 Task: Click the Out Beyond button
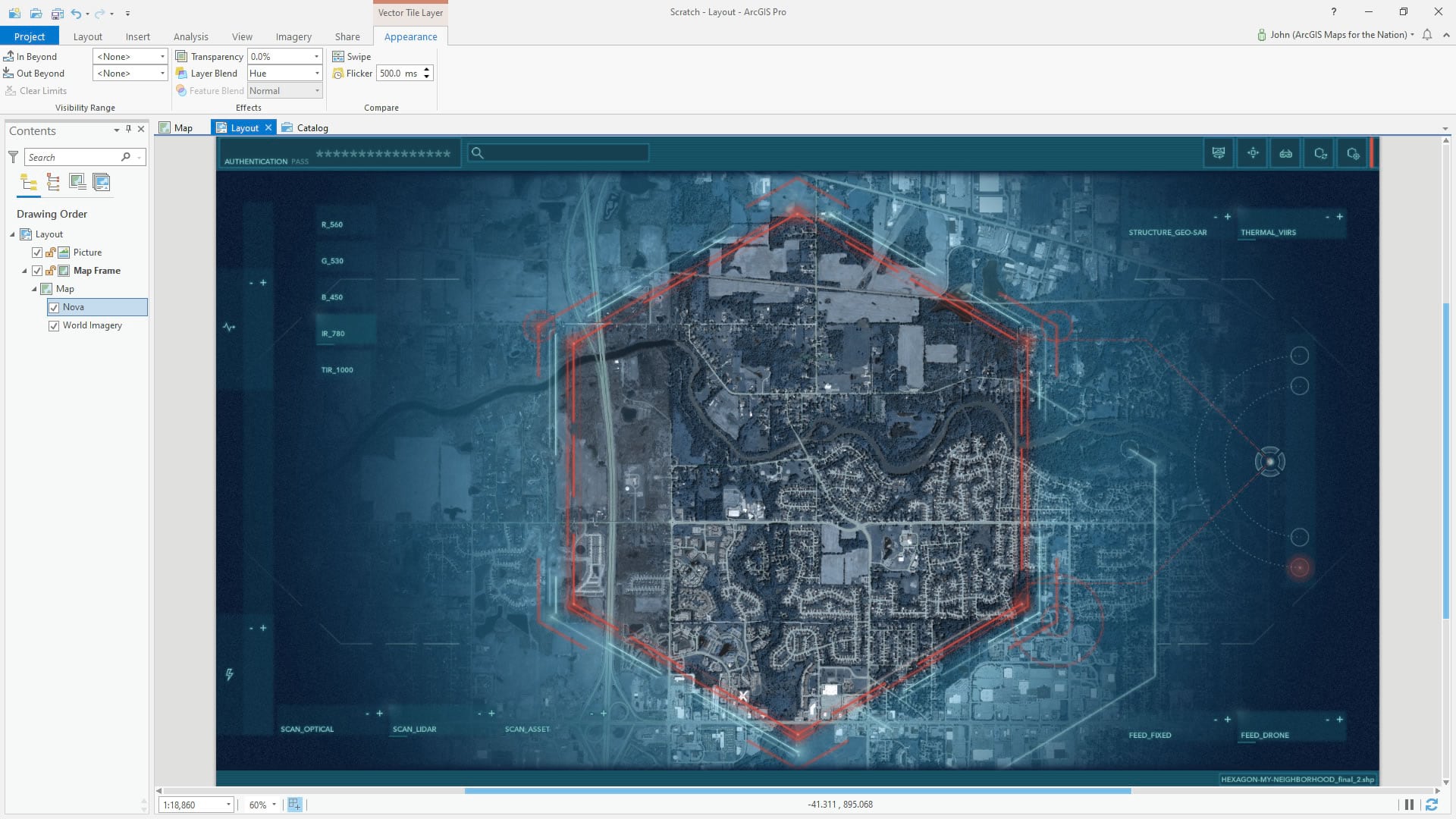click(x=34, y=74)
